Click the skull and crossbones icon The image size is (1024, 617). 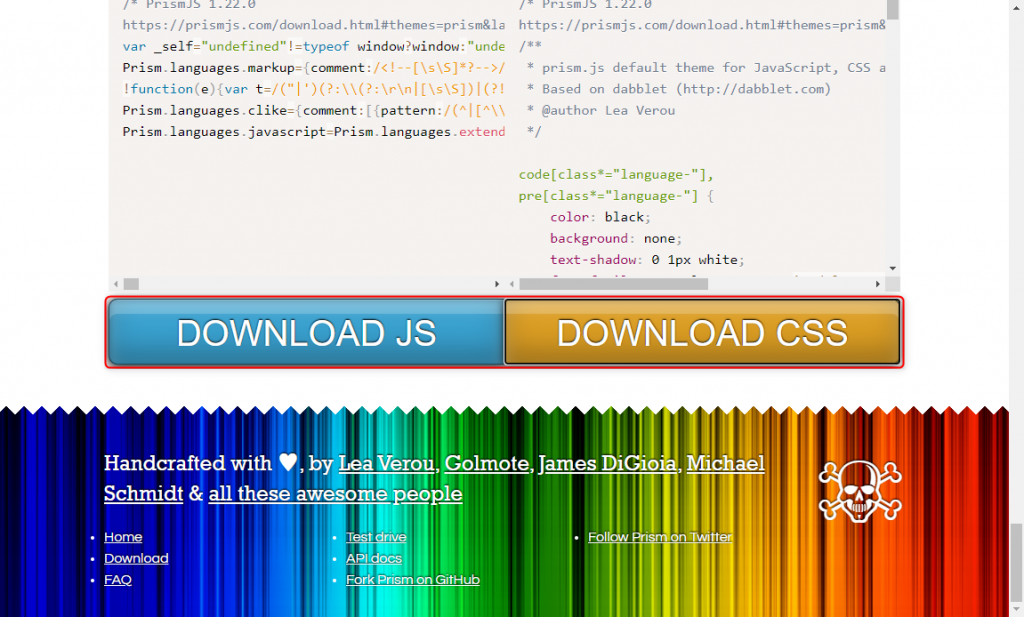point(859,488)
